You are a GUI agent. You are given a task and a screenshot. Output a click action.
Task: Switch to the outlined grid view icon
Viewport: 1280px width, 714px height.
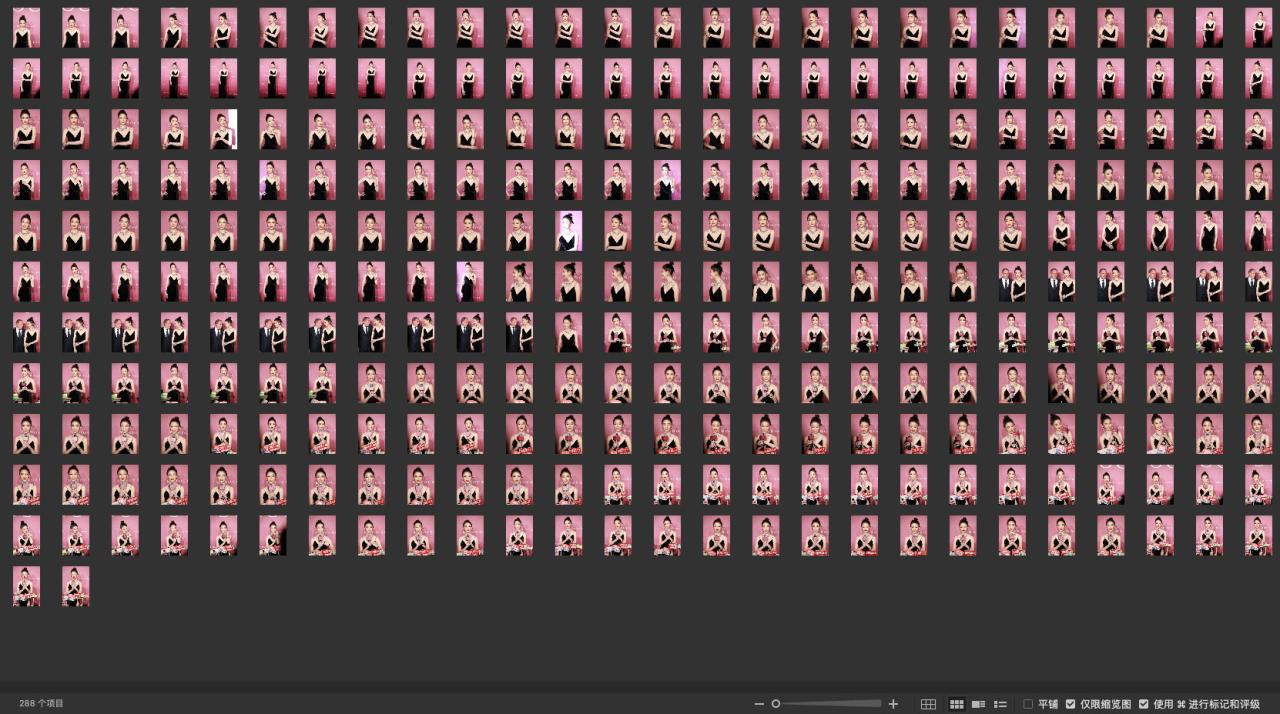pos(928,704)
